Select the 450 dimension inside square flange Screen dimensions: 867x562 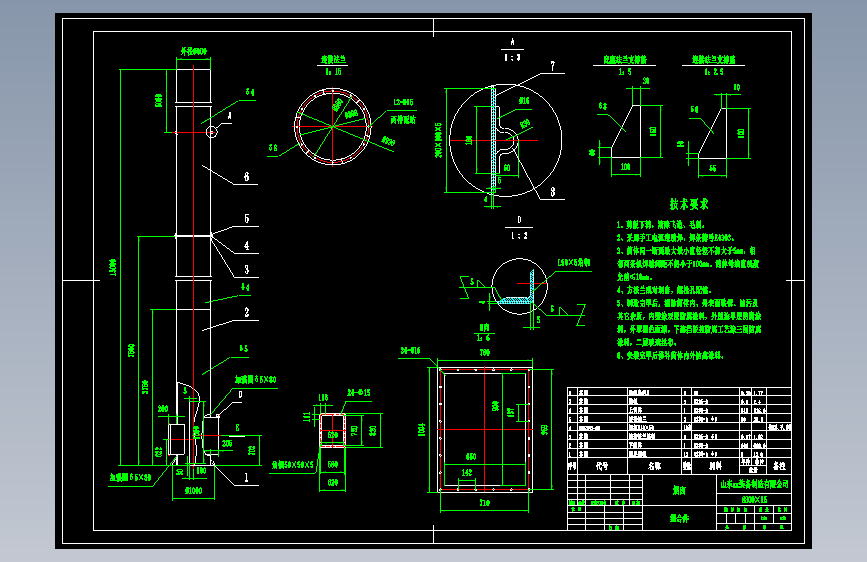[471, 456]
